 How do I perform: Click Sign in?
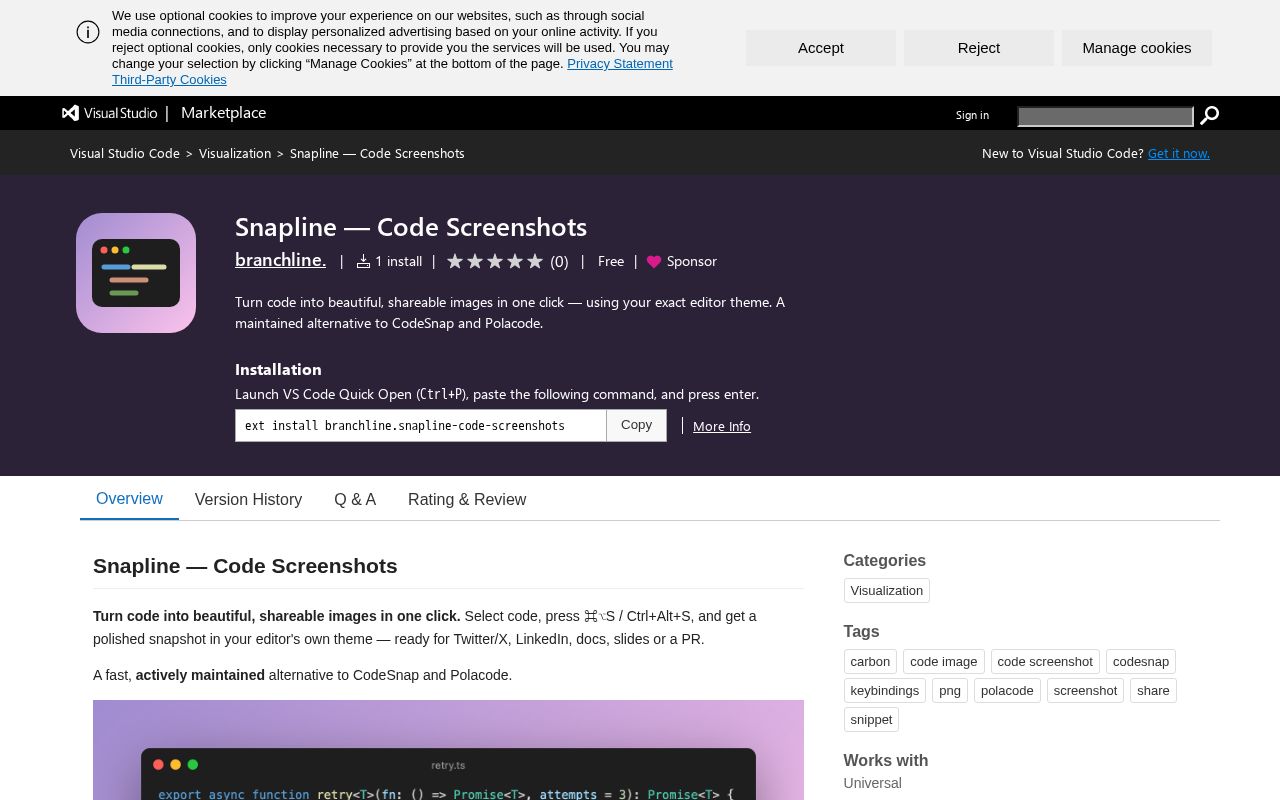pyautogui.click(x=972, y=115)
